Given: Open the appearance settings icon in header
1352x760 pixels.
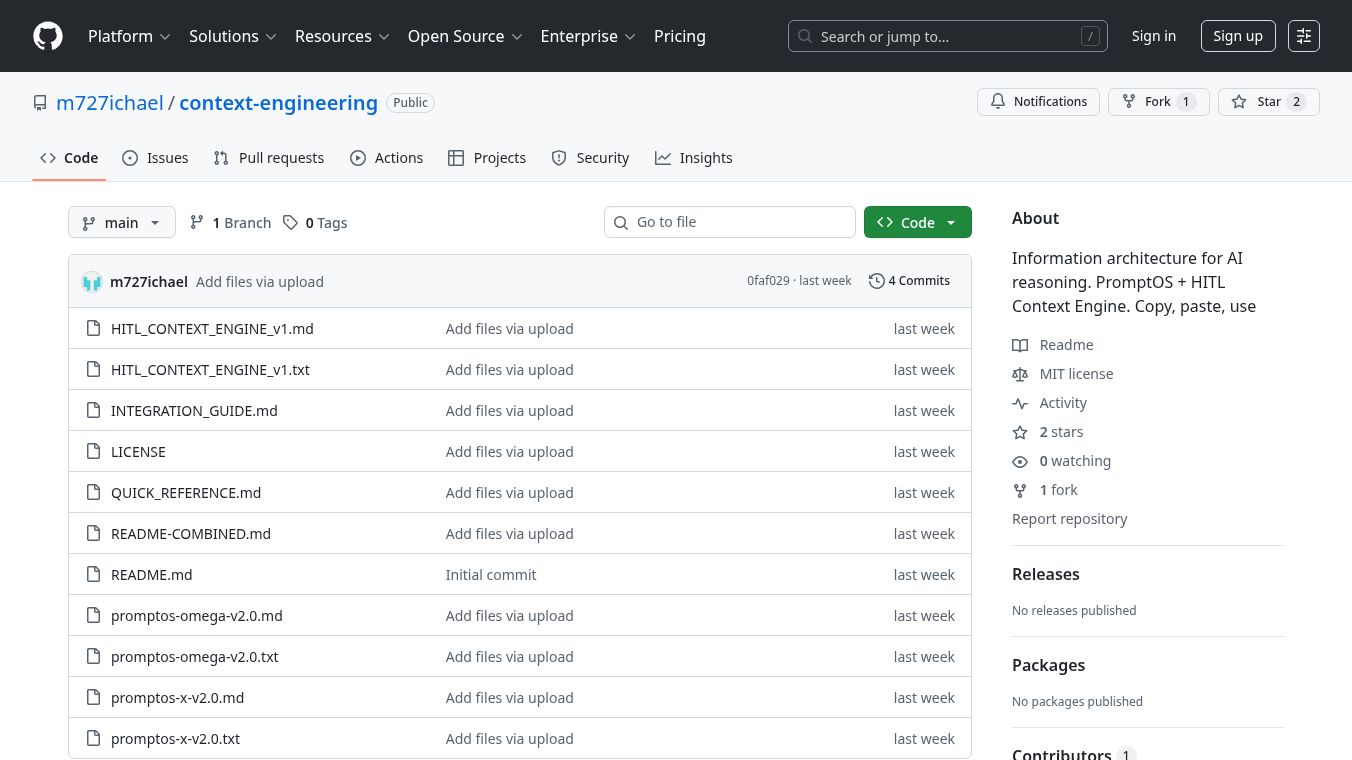Looking at the screenshot, I should (x=1303, y=36).
